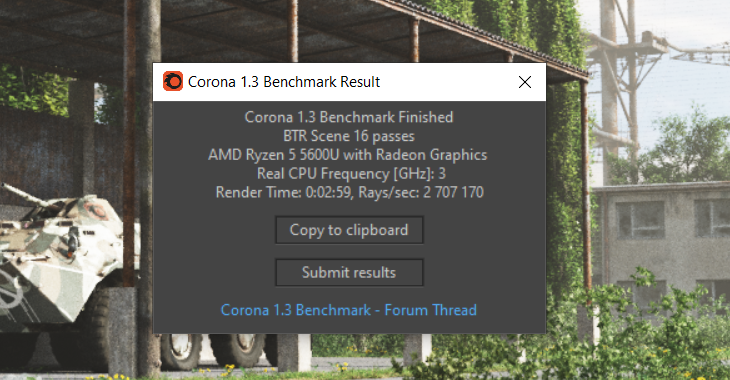The width and height of the screenshot is (730, 380).
Task: Click the concrete building window on the right
Action: (x=641, y=221)
